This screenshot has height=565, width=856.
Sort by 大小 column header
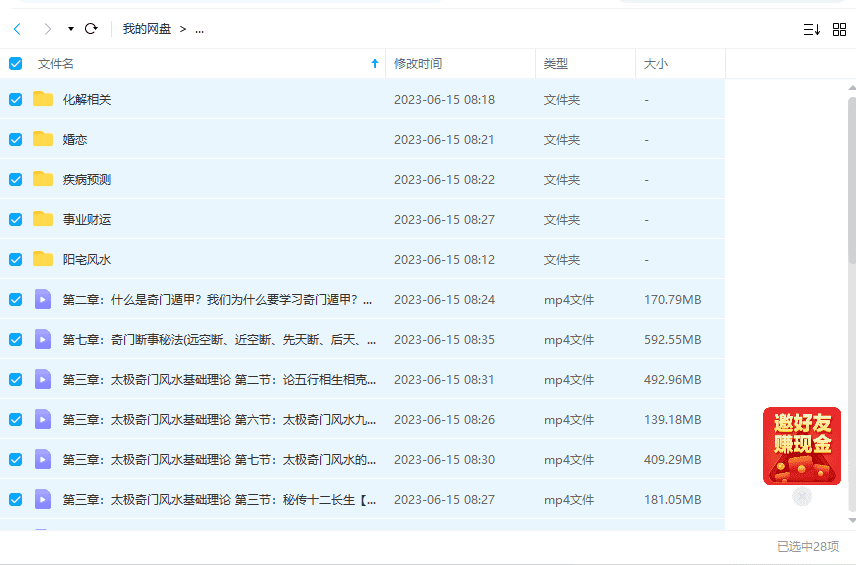tap(656, 64)
